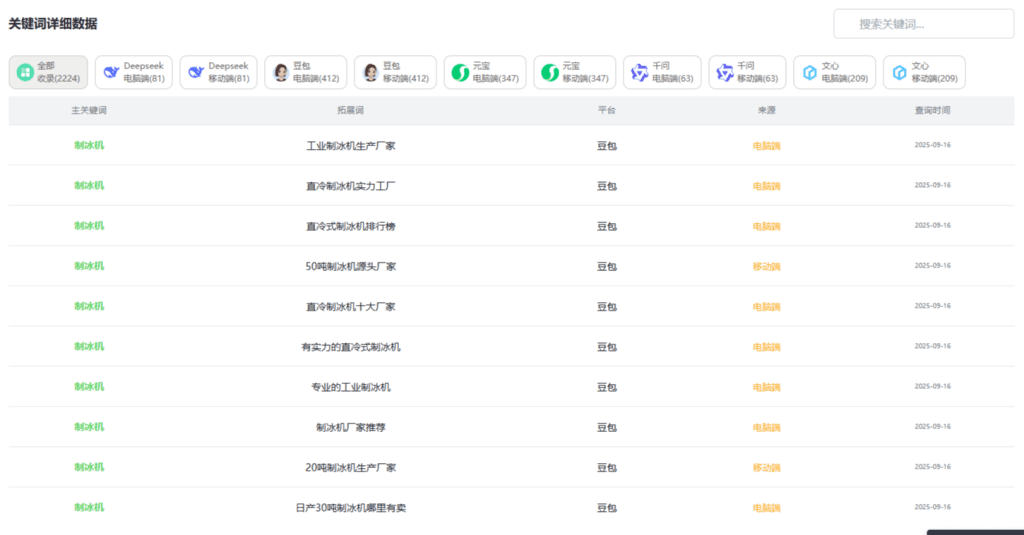Click the purple icon for 千问 电脑端
Image resolution: width=1024 pixels, height=535 pixels.
point(639,72)
